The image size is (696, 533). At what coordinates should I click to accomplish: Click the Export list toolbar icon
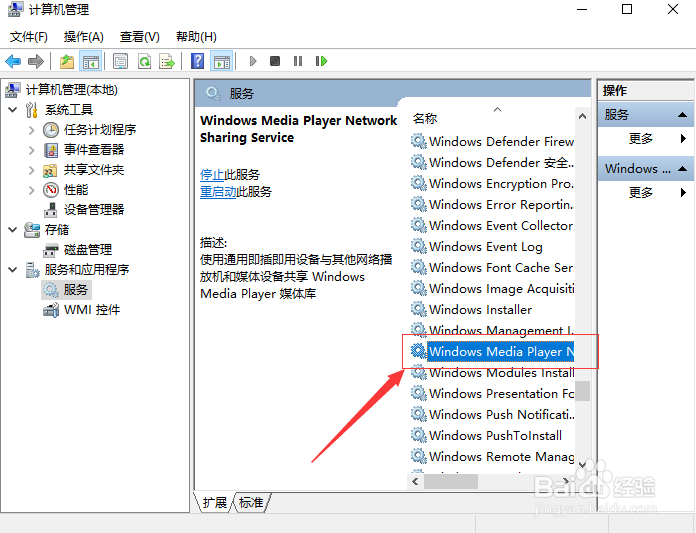(167, 61)
